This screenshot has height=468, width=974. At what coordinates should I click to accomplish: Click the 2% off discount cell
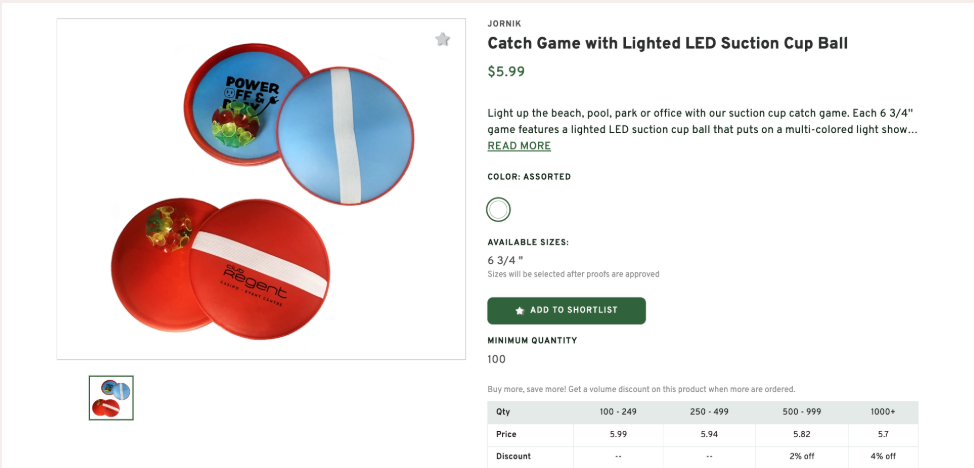801,457
